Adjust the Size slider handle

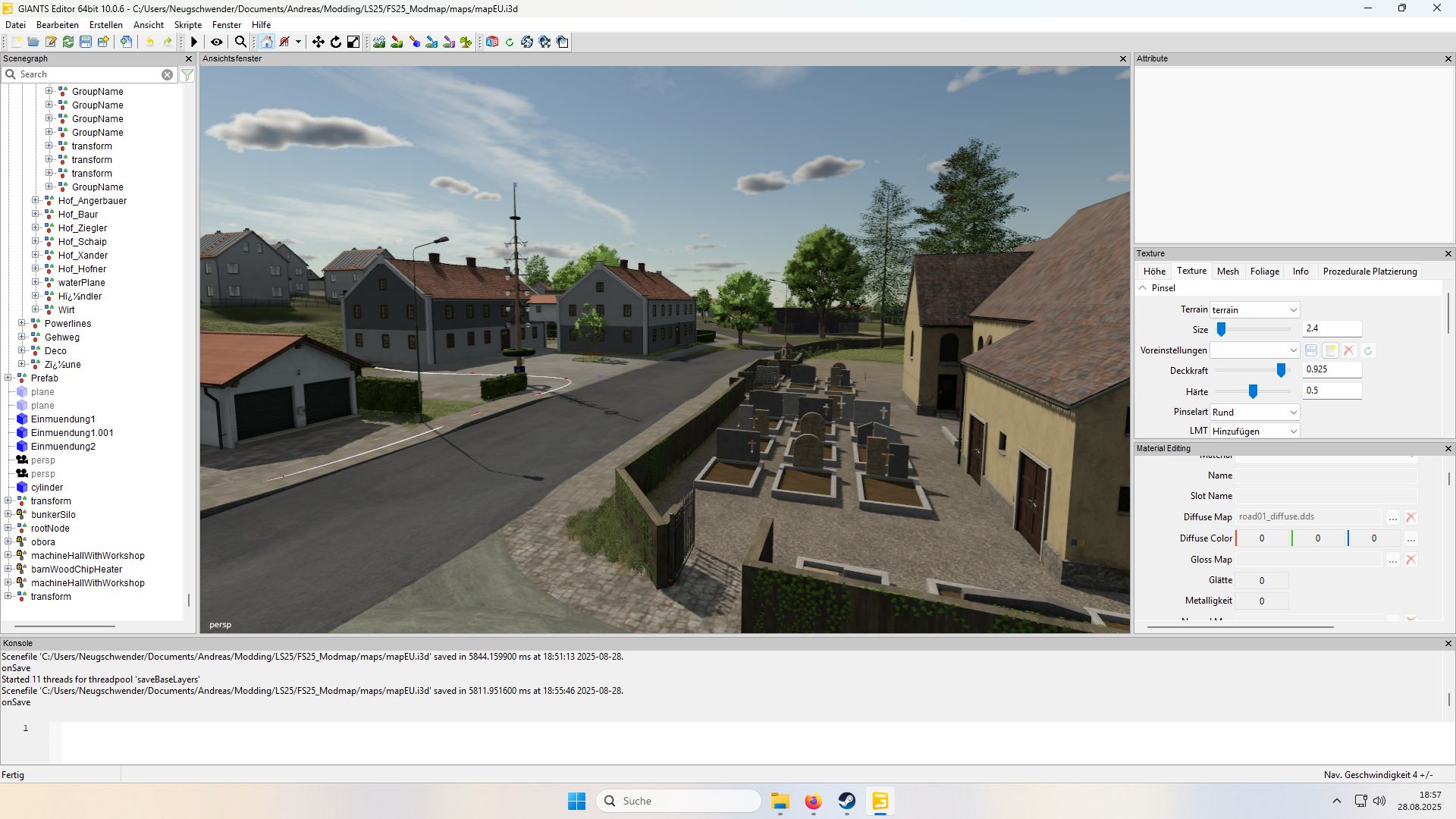(x=1221, y=329)
